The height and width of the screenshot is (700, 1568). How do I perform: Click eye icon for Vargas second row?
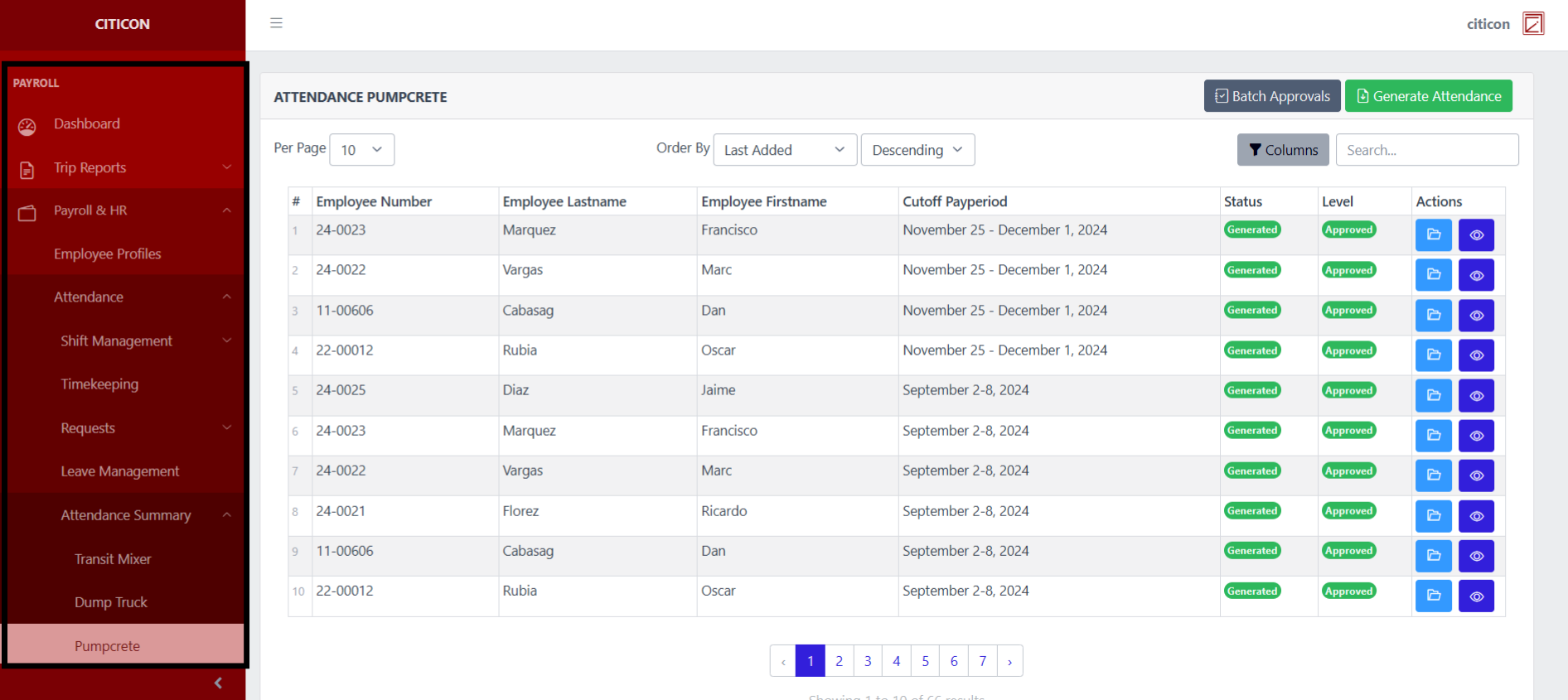[1476, 275]
